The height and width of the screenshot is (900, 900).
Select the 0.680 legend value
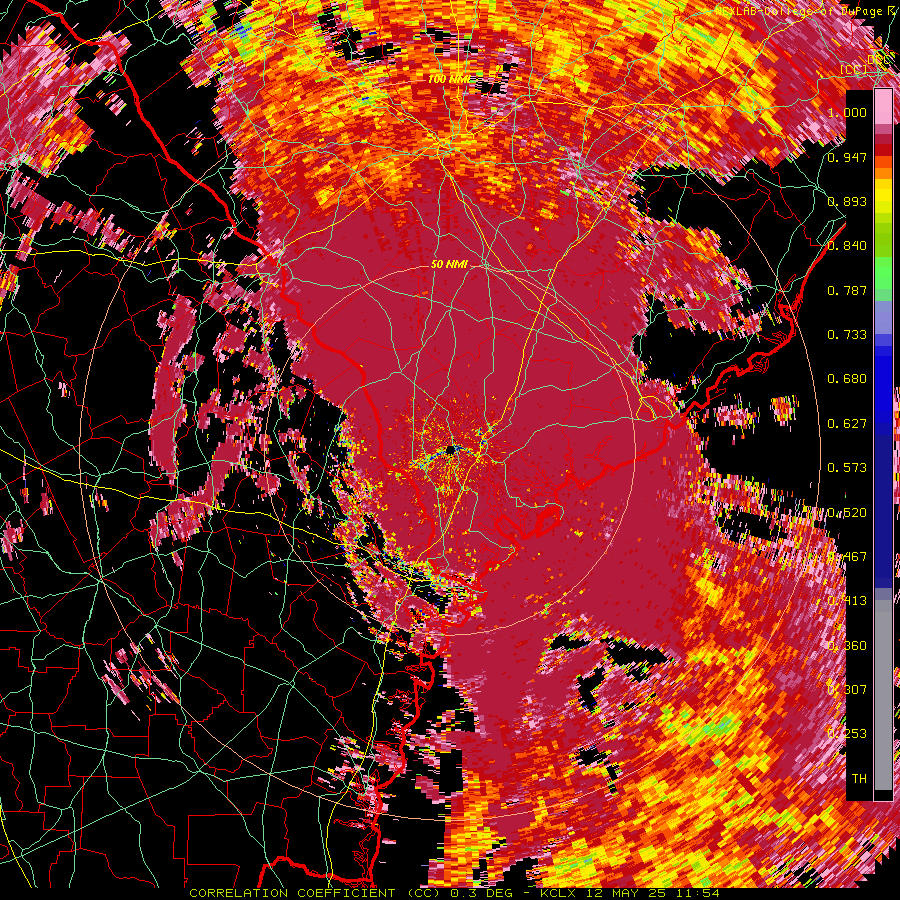(847, 379)
